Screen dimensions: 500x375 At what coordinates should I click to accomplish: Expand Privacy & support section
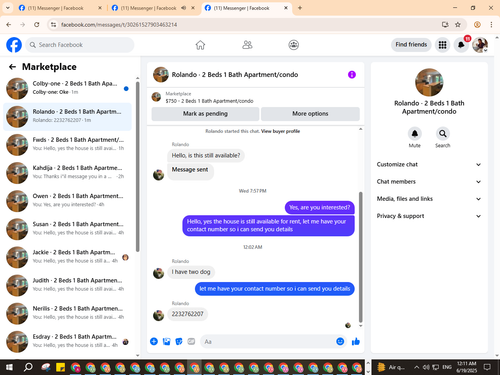(x=429, y=216)
